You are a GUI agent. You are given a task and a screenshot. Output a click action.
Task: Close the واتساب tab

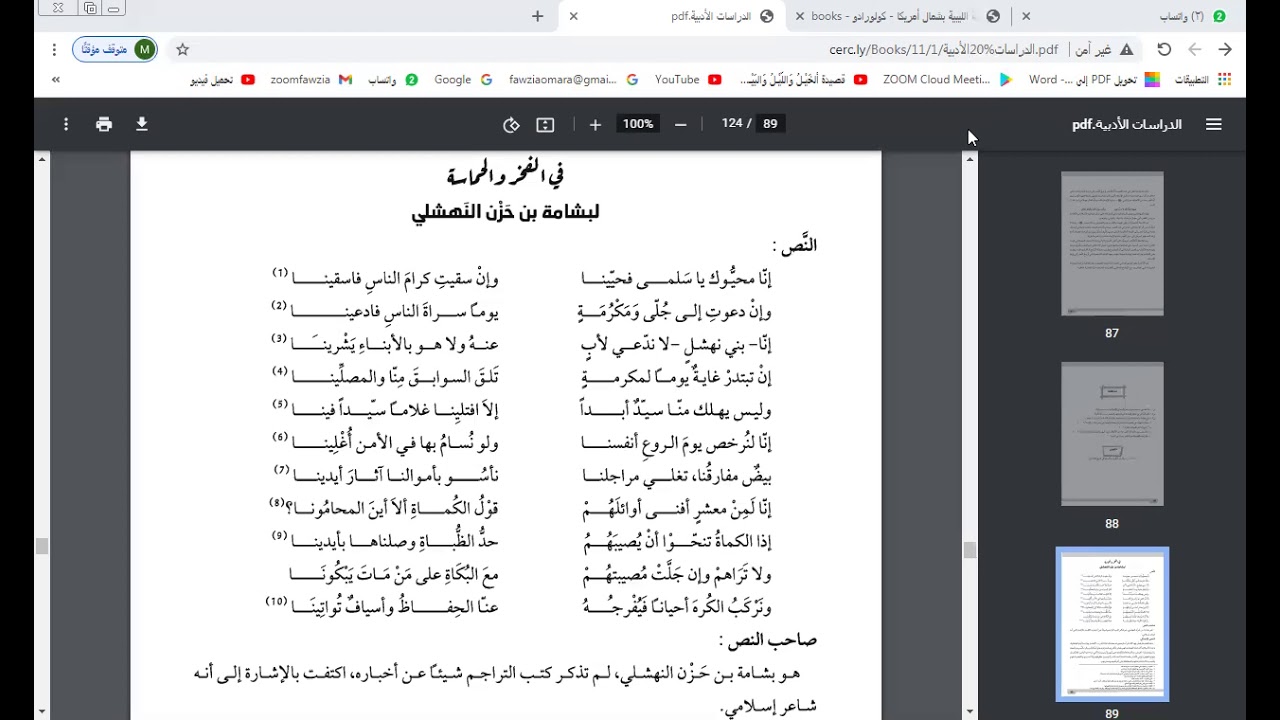point(1026,16)
